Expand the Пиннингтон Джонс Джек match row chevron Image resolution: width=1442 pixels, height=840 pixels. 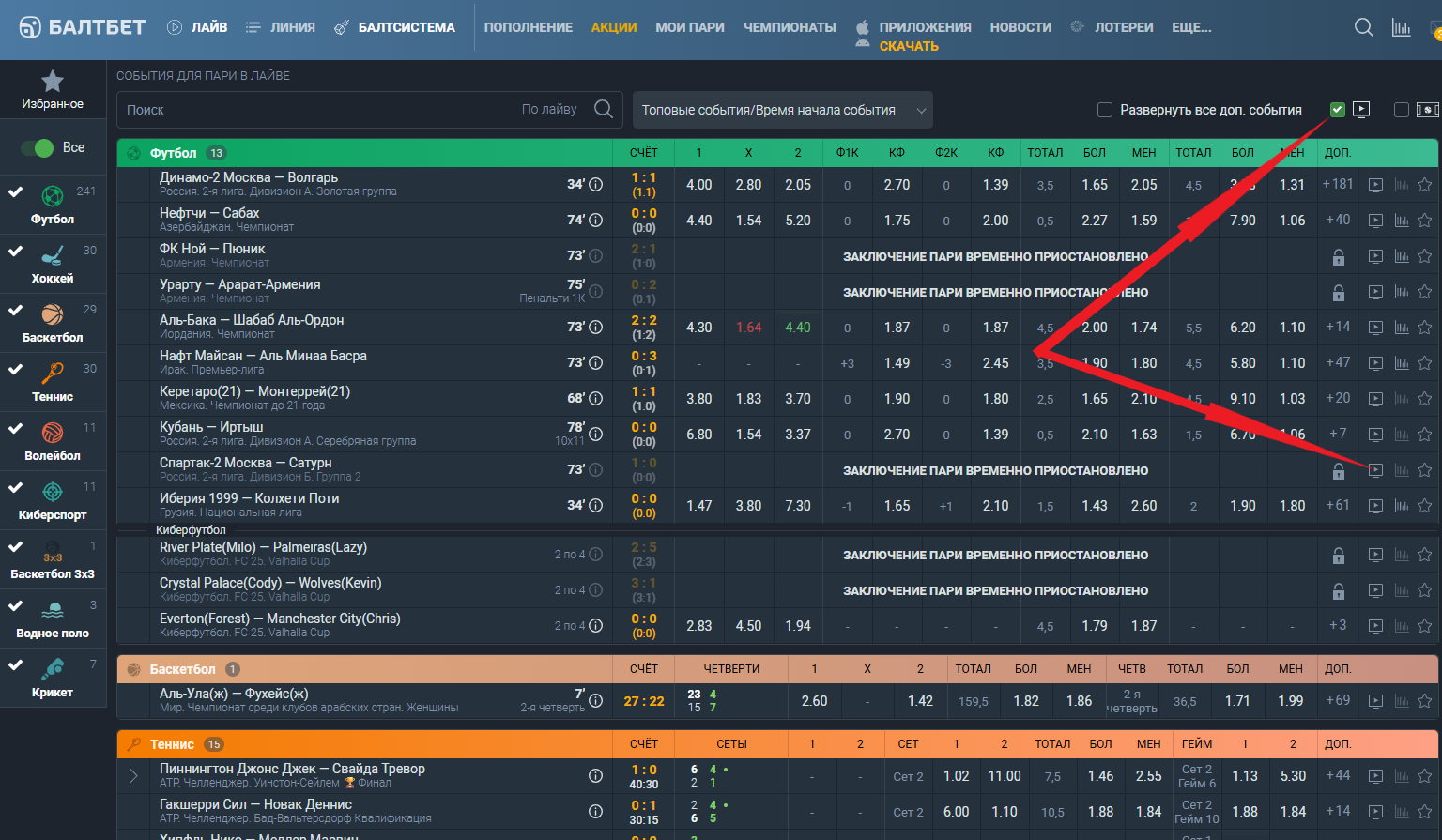tap(133, 776)
